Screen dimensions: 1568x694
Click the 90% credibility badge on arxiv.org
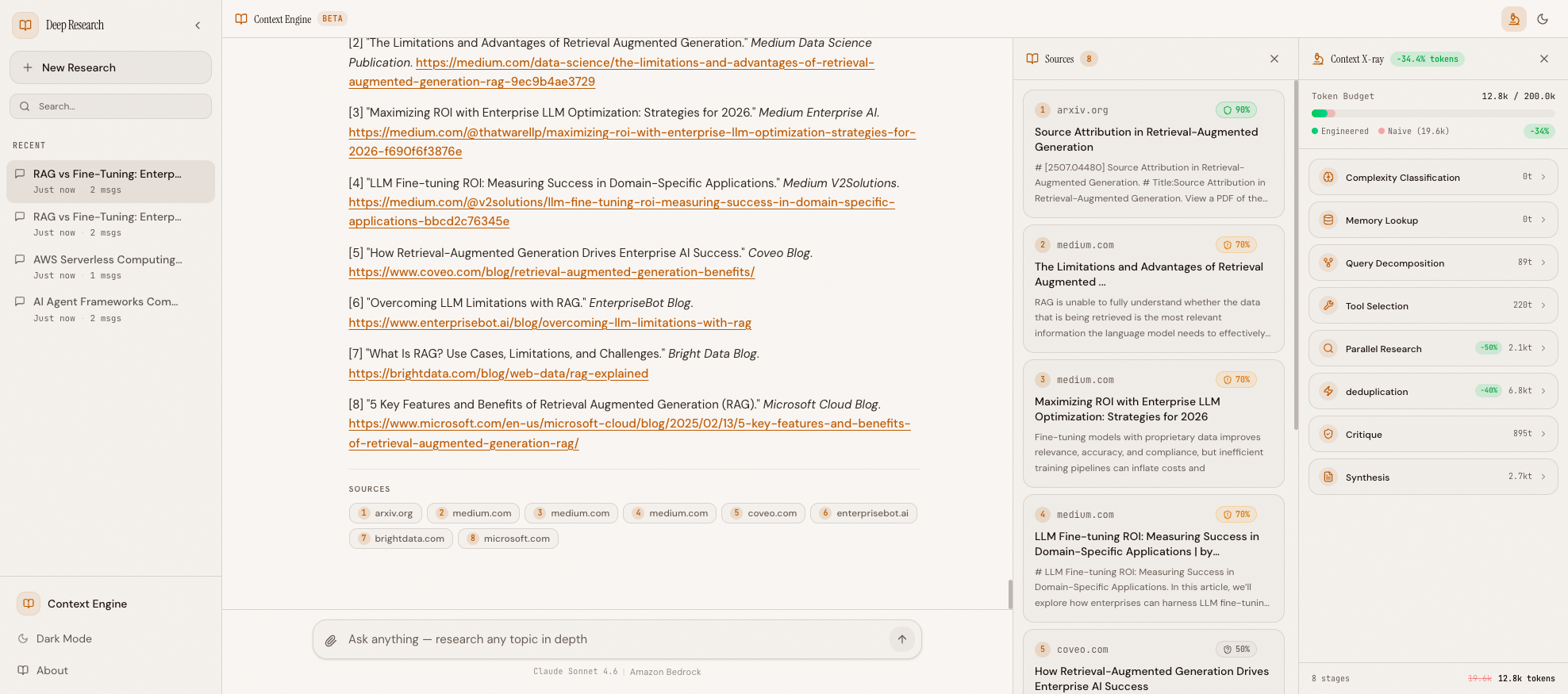[1236, 110]
